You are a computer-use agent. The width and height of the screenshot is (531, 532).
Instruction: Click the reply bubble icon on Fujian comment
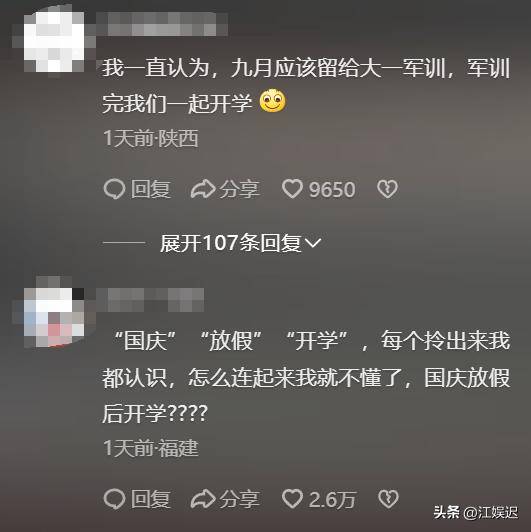pyautogui.click(x=114, y=499)
